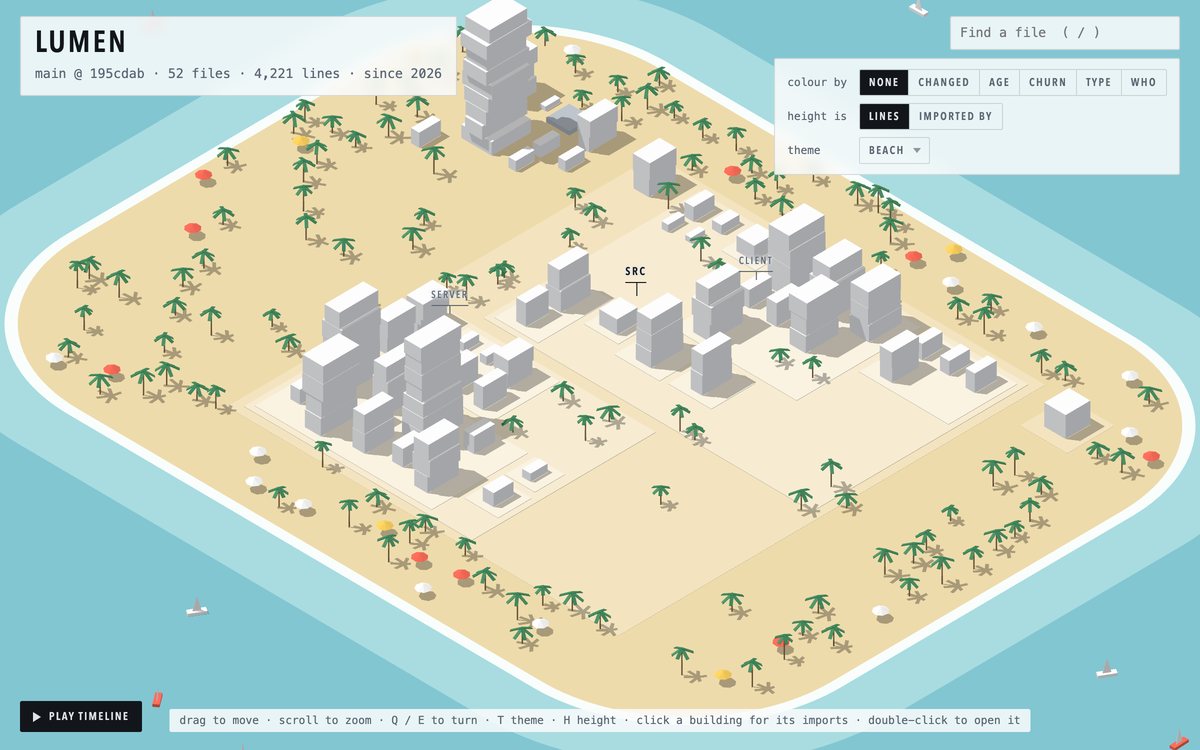
Task: Click the arched grey building beside the tower
Action: click(563, 122)
